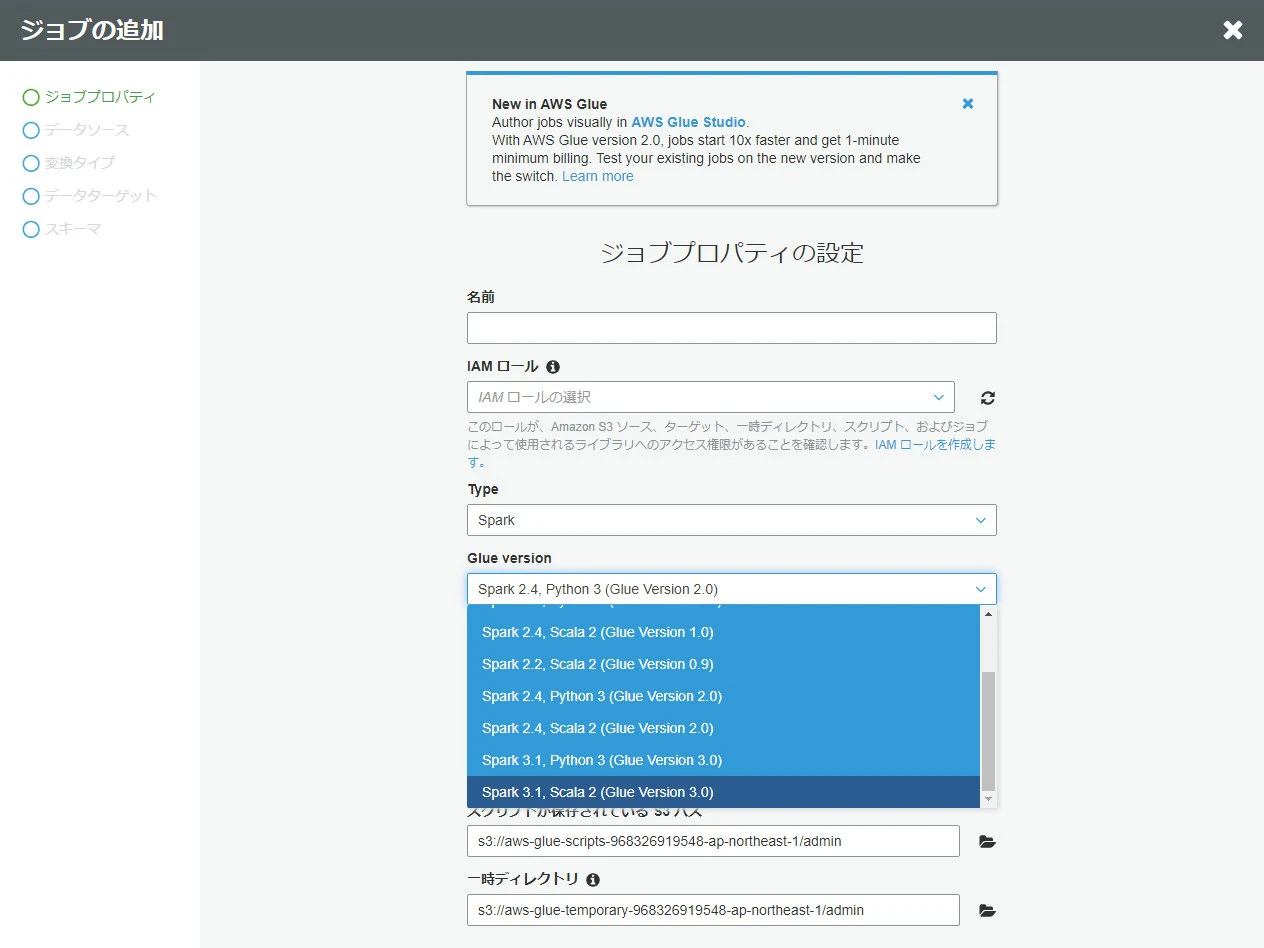Image resolution: width=1264 pixels, height=948 pixels.
Task: Choose Spark 3.1, Python 3 (Glue Version 3.0)
Action: [x=723, y=760]
